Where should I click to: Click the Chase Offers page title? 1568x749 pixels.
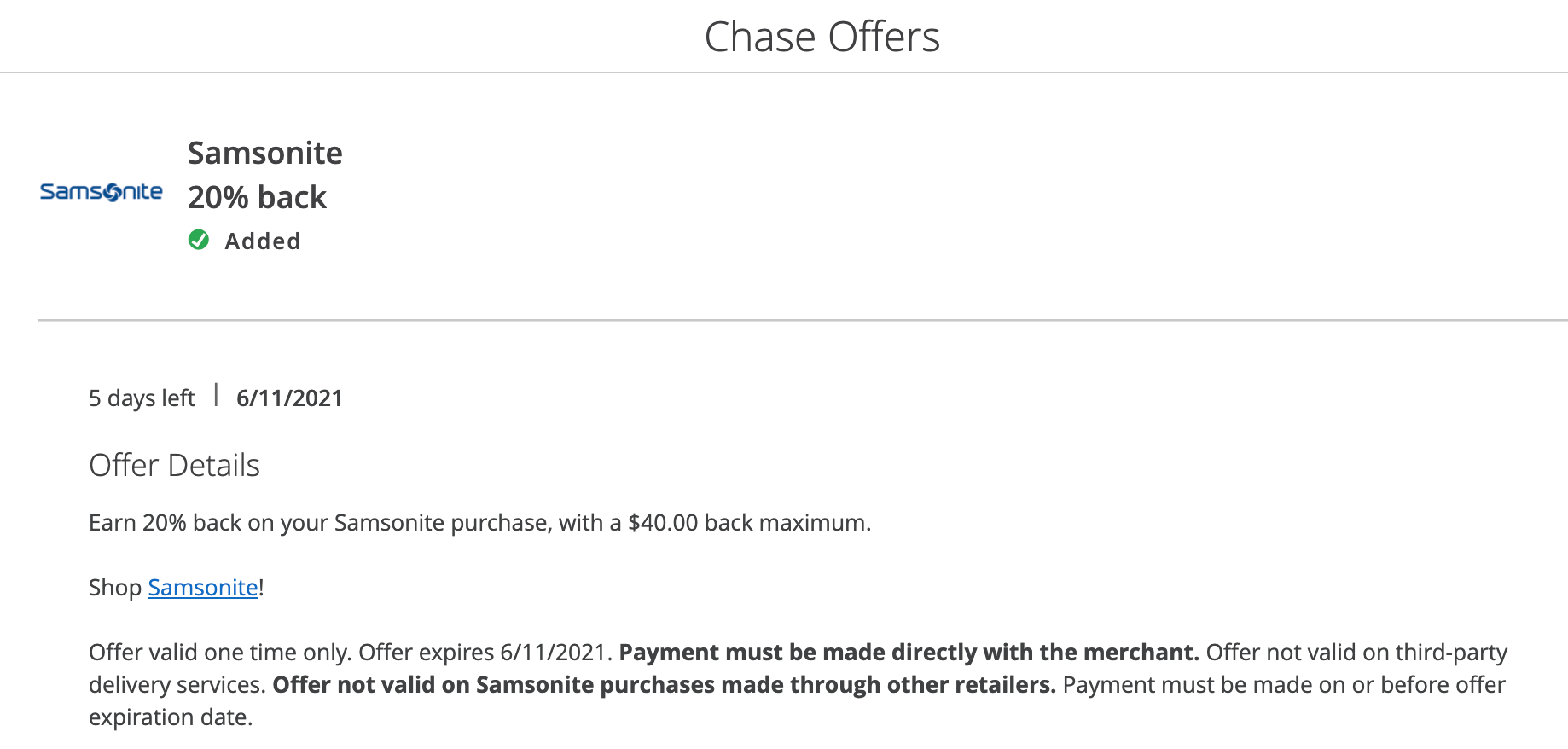822,37
